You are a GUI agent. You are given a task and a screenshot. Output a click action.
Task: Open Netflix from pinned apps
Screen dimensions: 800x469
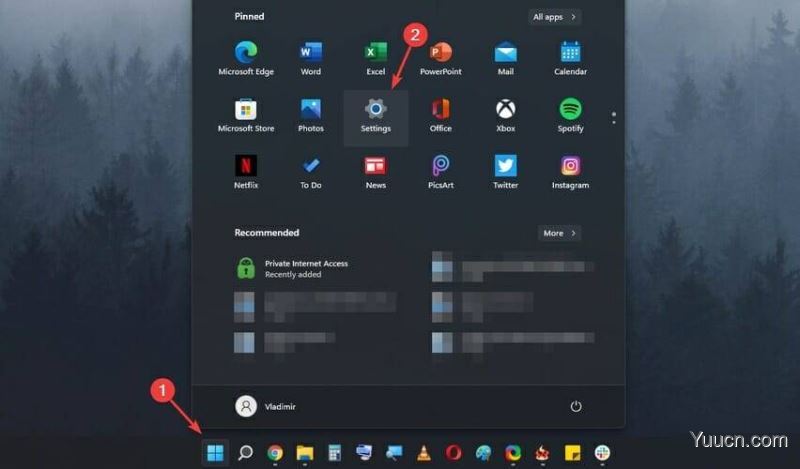click(246, 171)
